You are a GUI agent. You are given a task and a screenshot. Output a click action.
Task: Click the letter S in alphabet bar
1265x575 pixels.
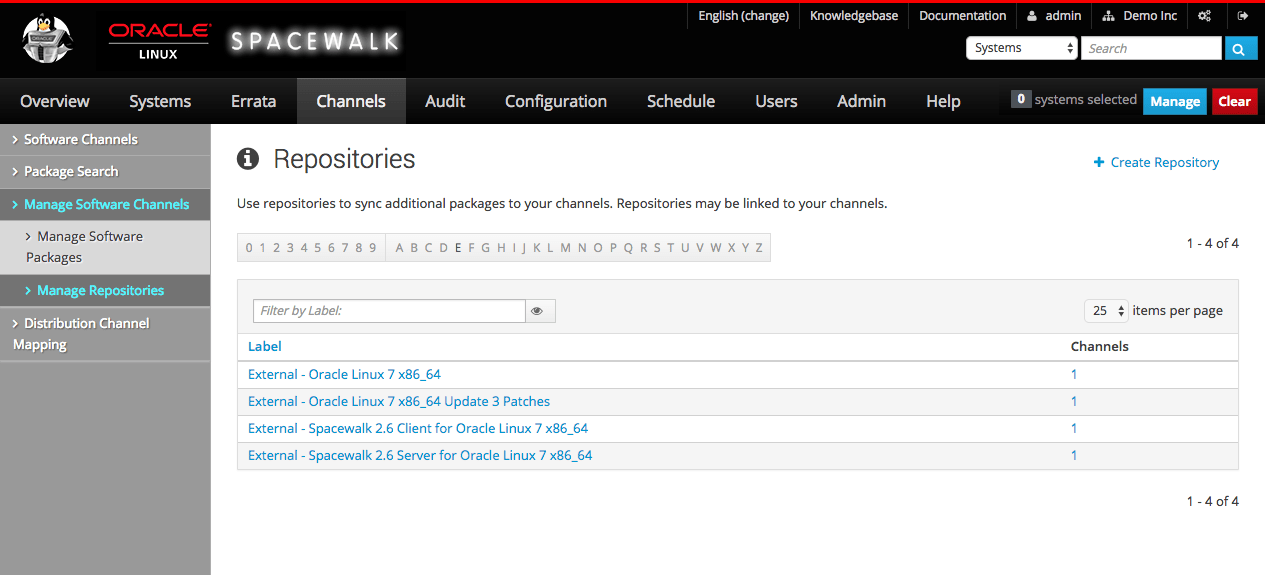657,248
